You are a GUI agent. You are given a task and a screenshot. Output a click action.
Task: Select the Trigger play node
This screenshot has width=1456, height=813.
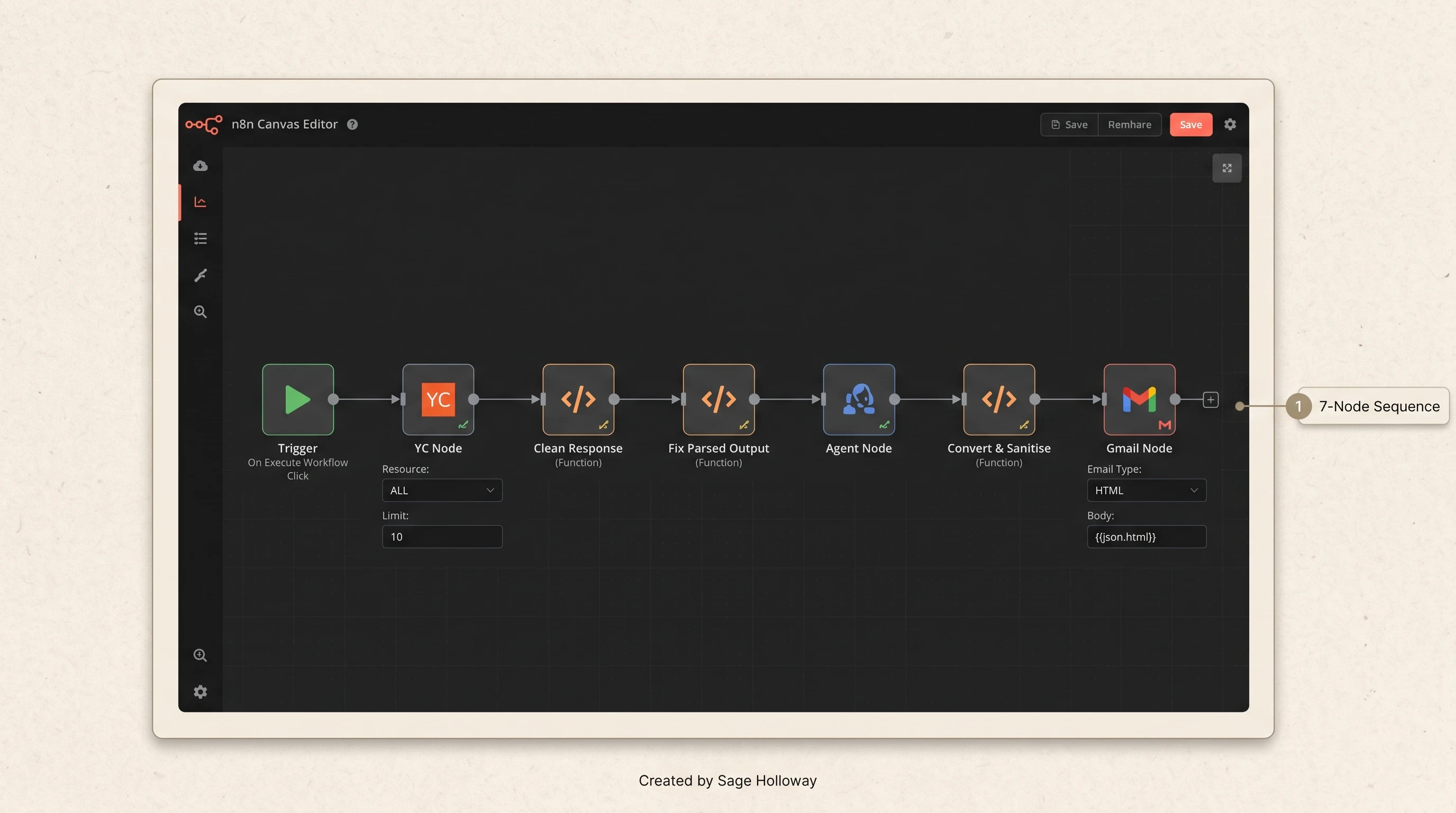298,399
